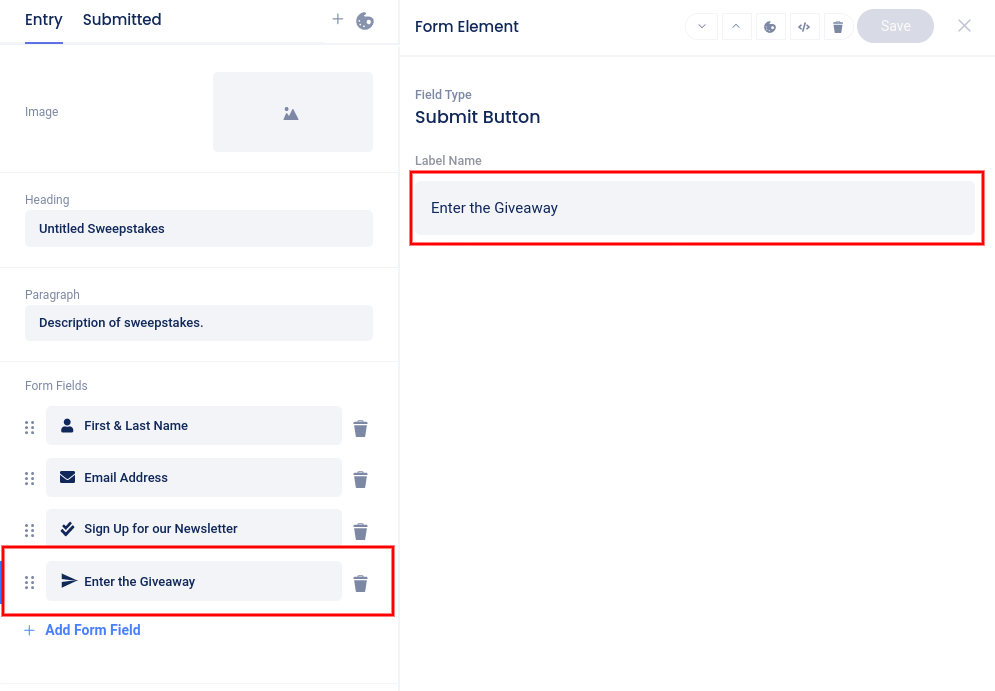The width and height of the screenshot is (995, 691).
Task: Select the Entry tab
Action: (43, 20)
